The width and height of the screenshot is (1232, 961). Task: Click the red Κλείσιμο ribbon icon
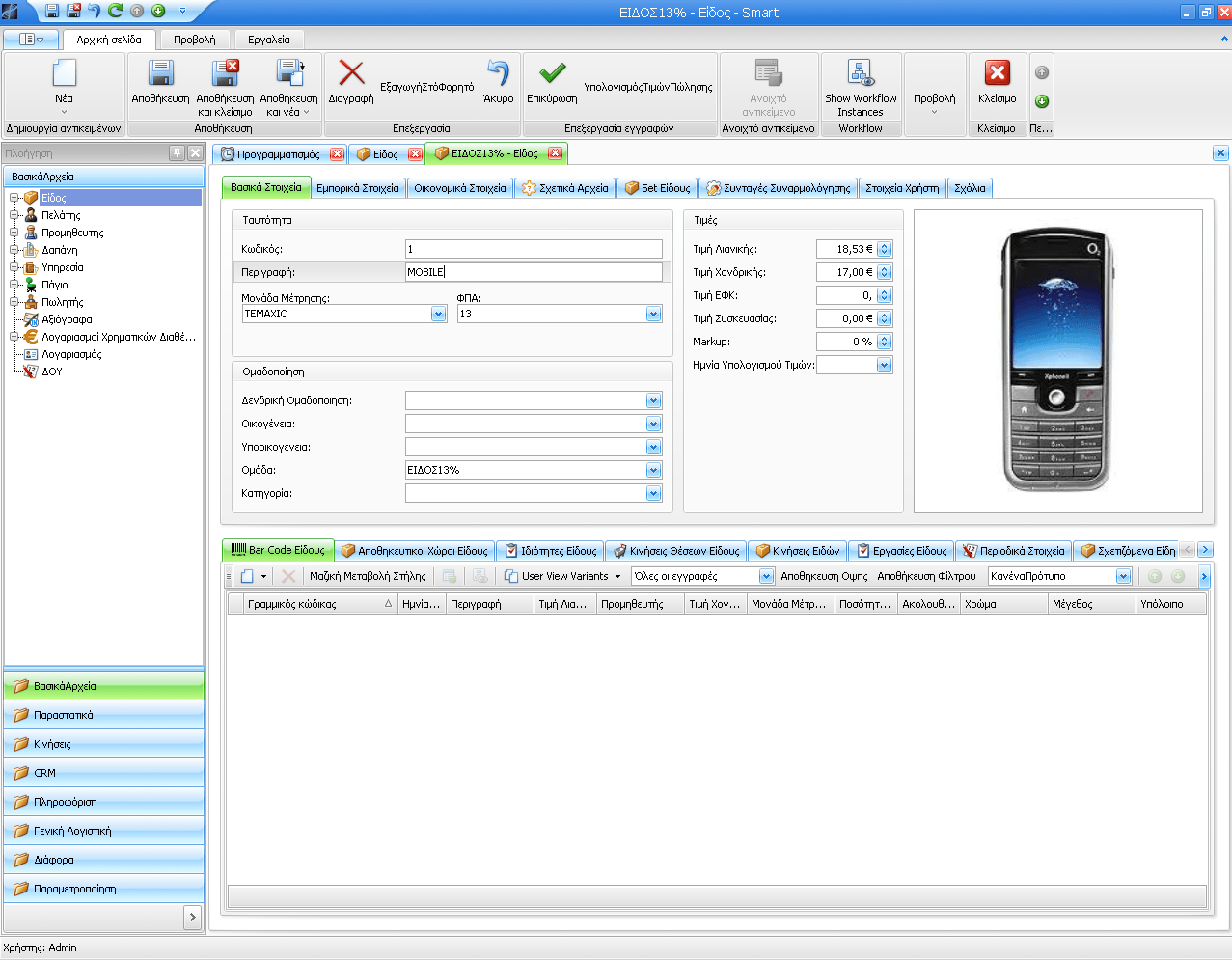click(997, 74)
